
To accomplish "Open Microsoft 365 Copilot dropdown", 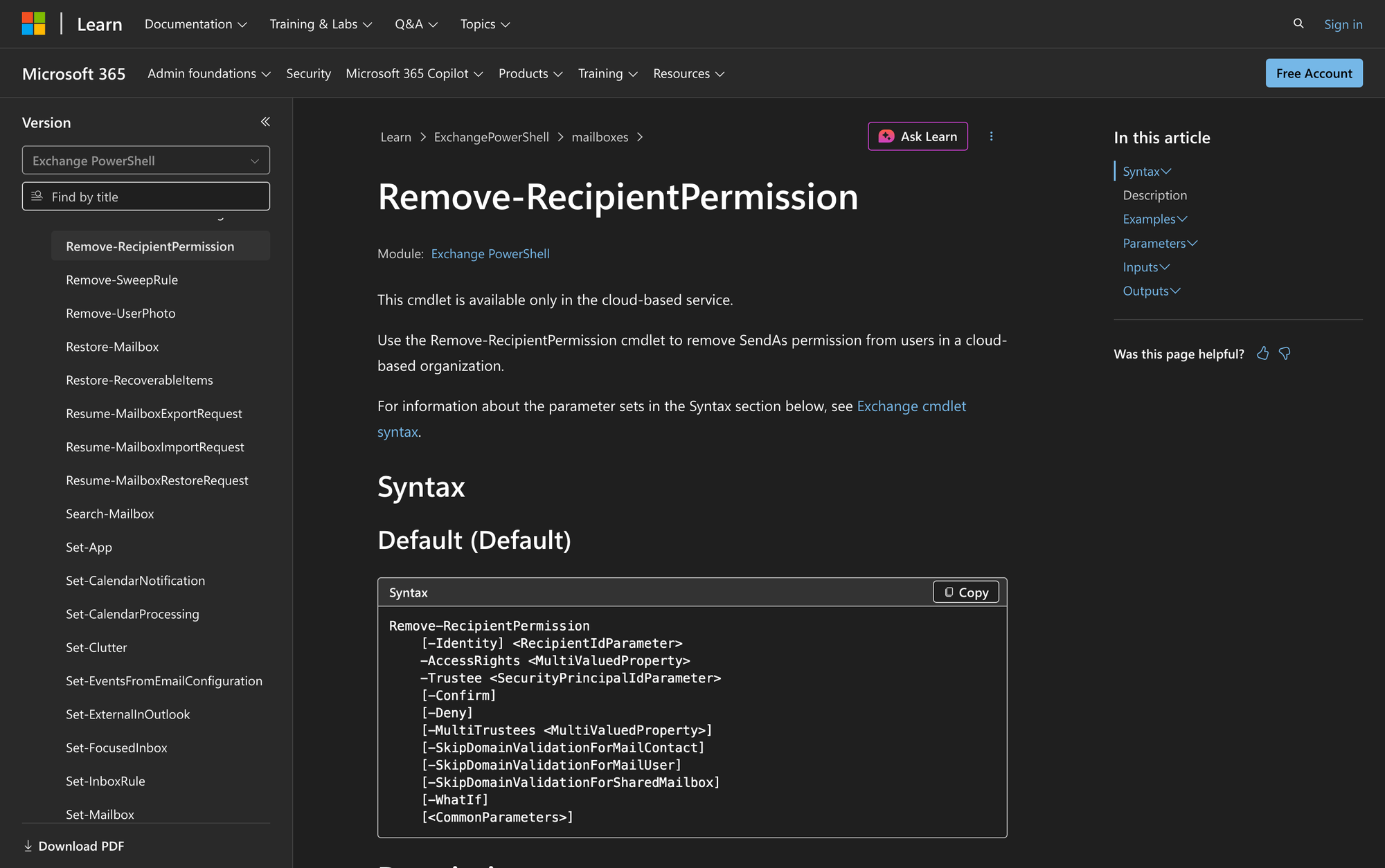I will click(414, 73).
